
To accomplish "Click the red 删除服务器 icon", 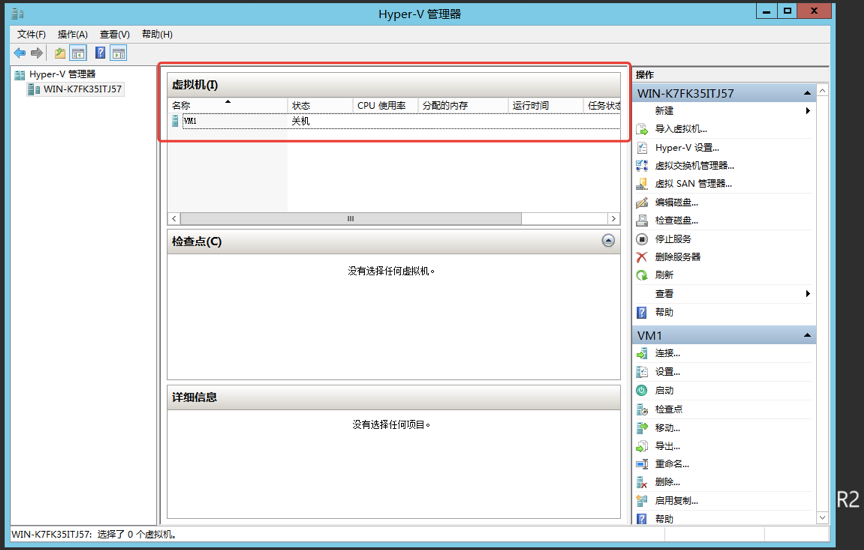I will point(642,257).
